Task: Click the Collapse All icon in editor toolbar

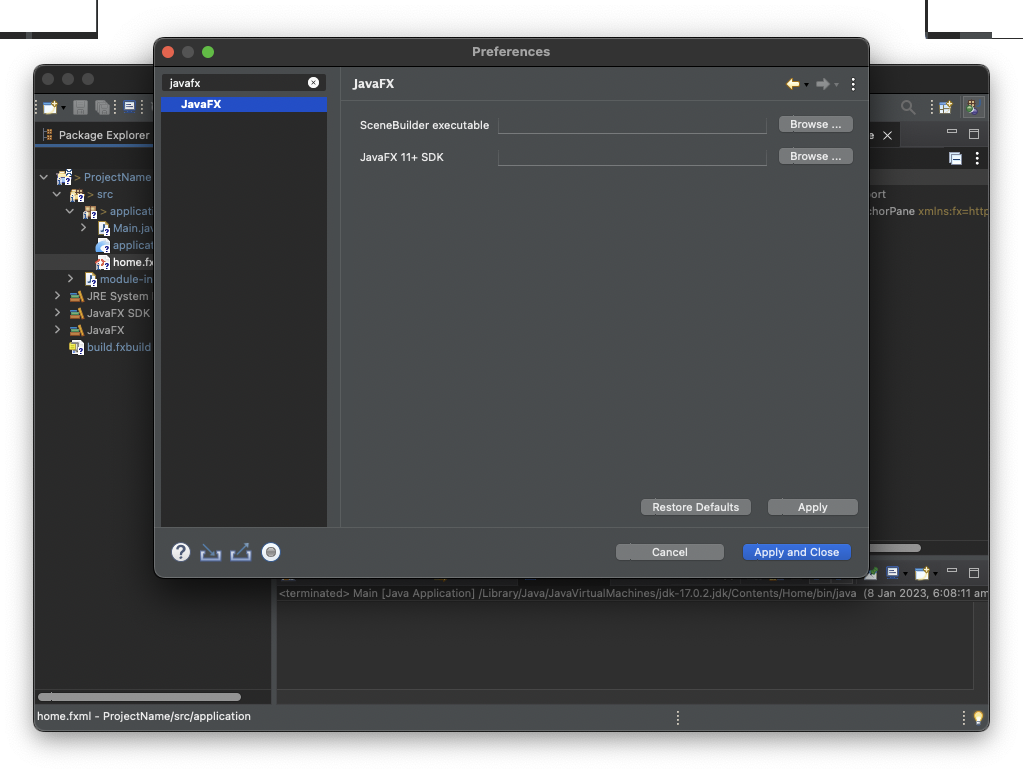Action: pos(955,158)
